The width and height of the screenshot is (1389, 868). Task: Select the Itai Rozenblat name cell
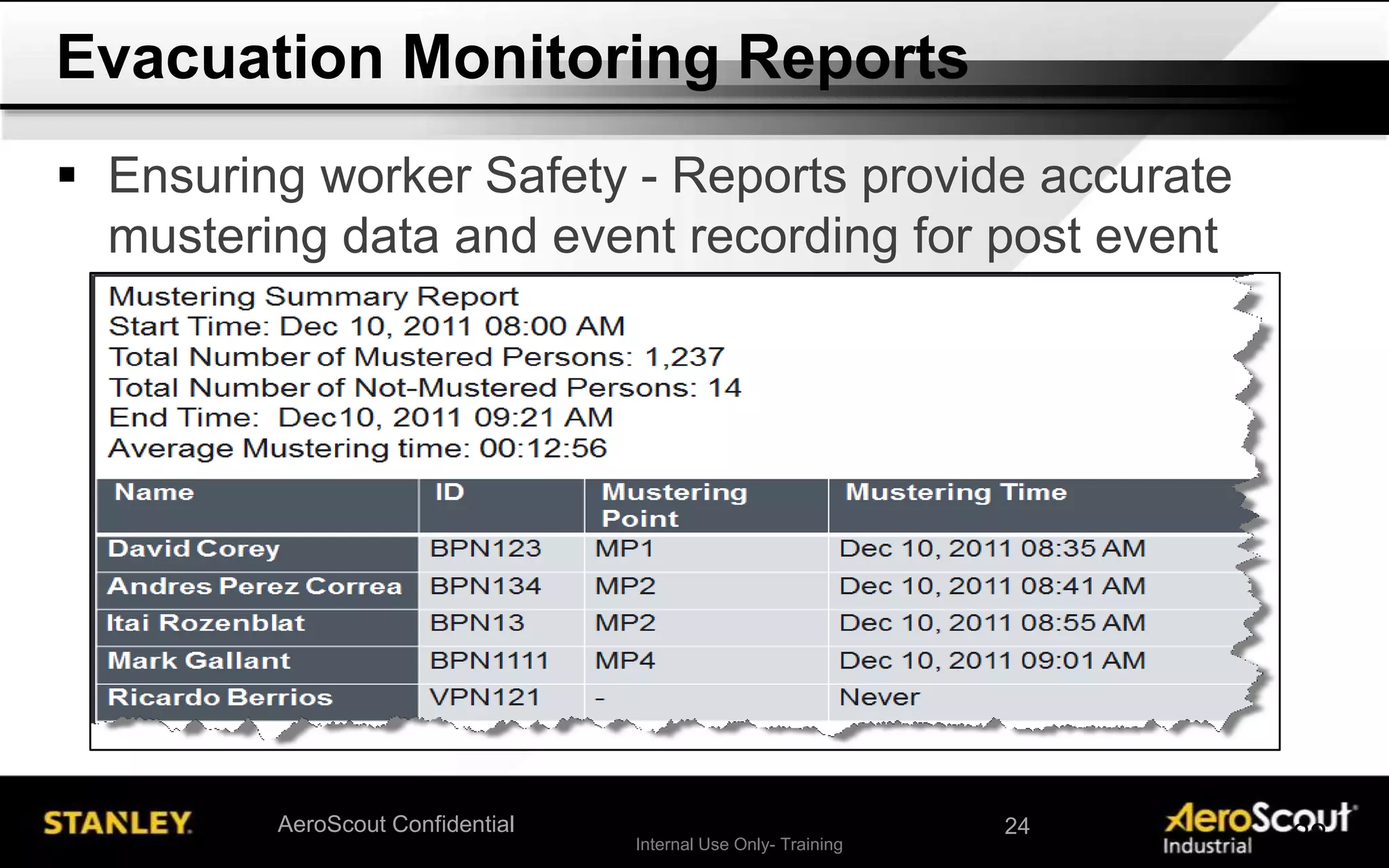[257, 627]
